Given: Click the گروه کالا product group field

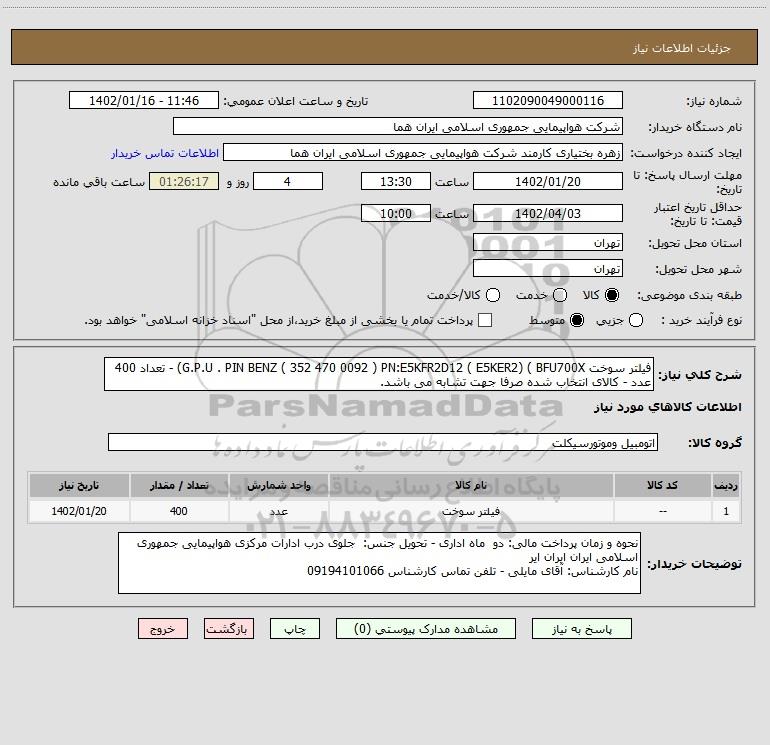Looking at the screenshot, I should pyautogui.click(x=384, y=442).
